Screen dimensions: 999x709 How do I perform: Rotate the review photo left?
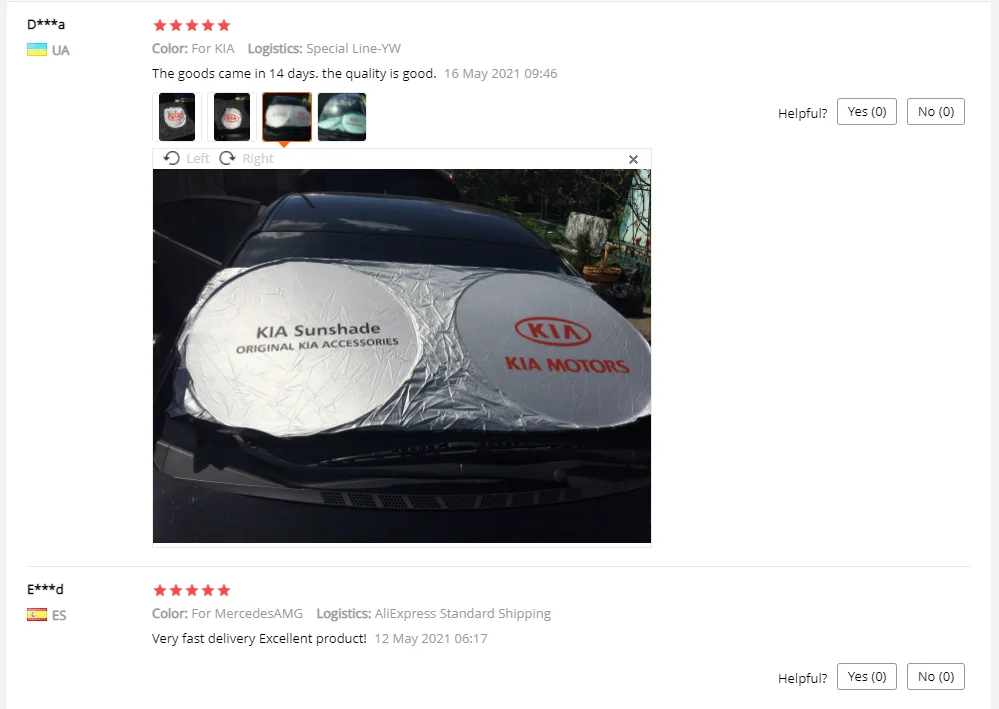[186, 159]
